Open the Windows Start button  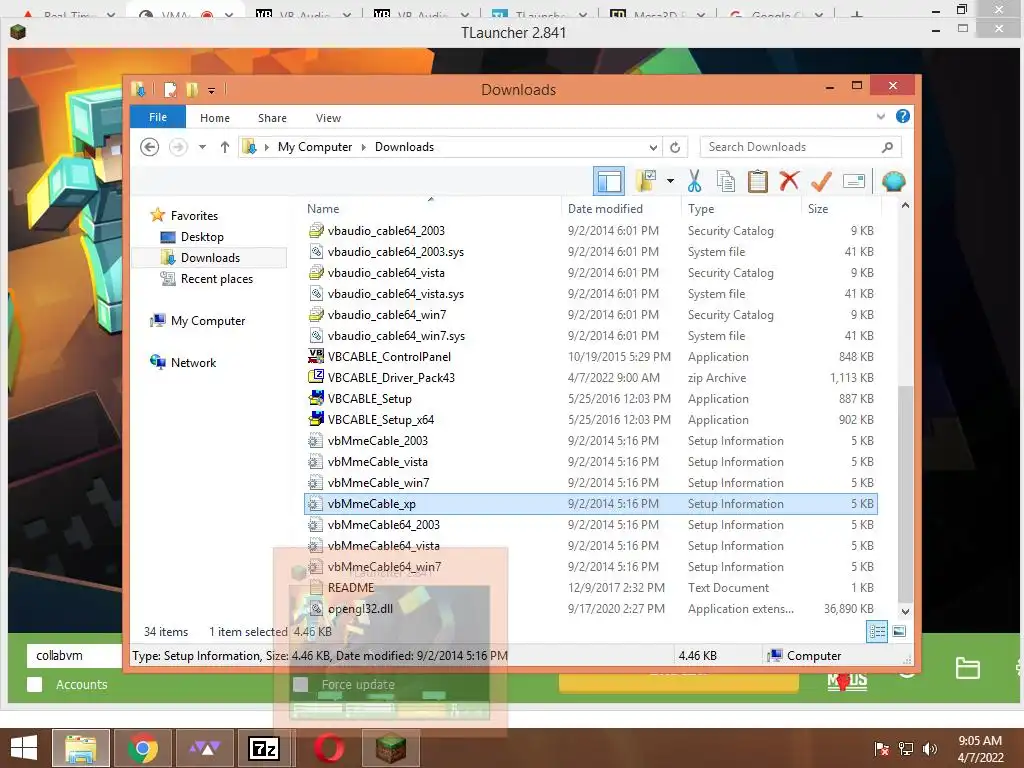coord(24,748)
